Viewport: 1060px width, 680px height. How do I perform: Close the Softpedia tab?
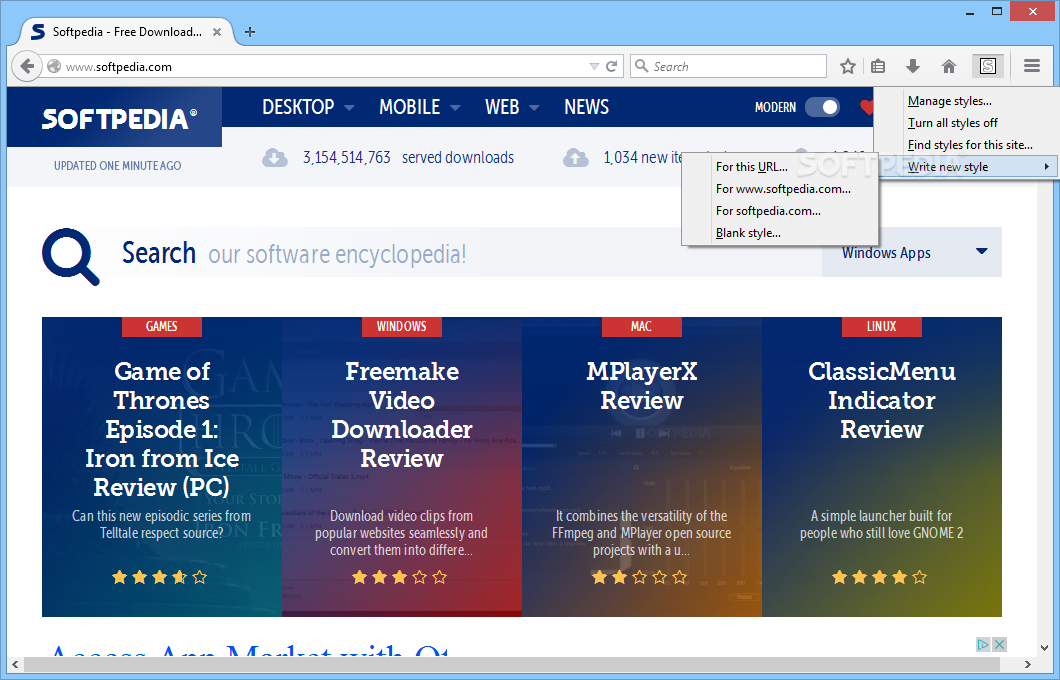(x=217, y=32)
